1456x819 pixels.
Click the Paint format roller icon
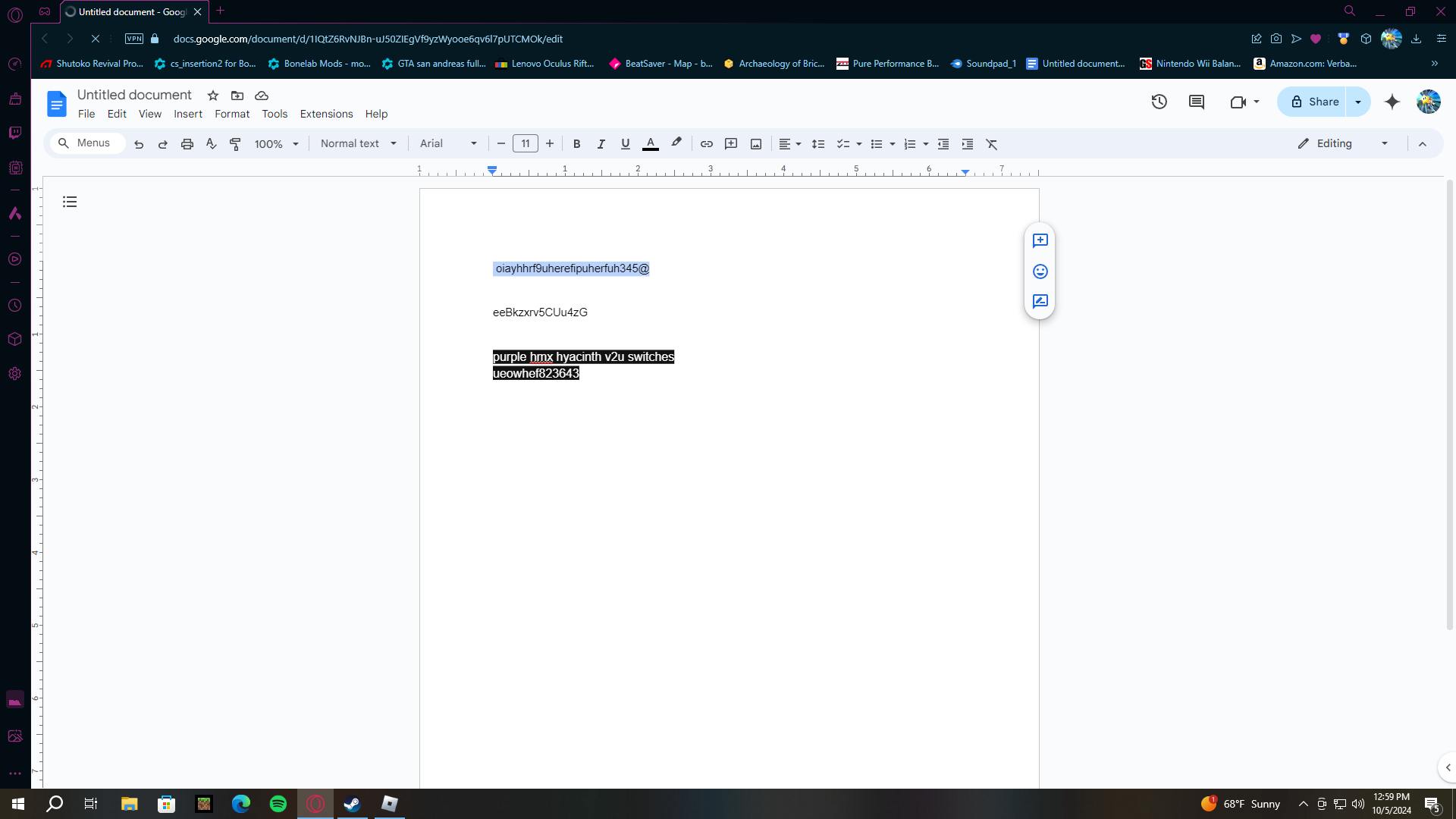[235, 144]
